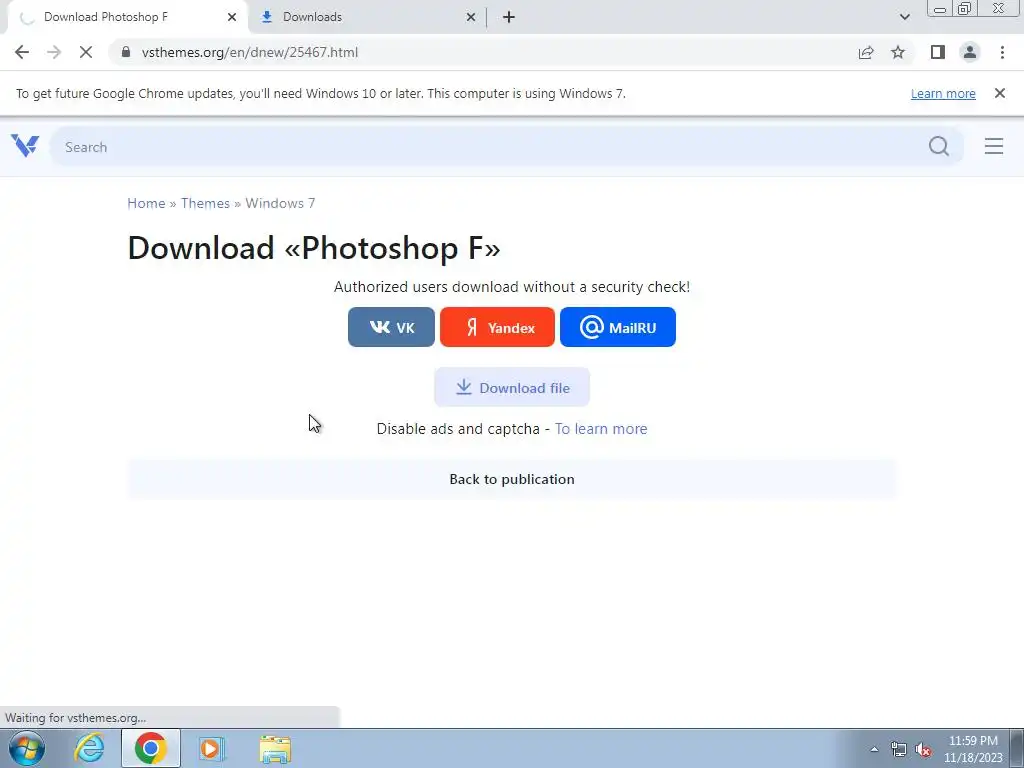Close the Download Photoshop F tab
The width and height of the screenshot is (1024, 768).
click(x=232, y=17)
